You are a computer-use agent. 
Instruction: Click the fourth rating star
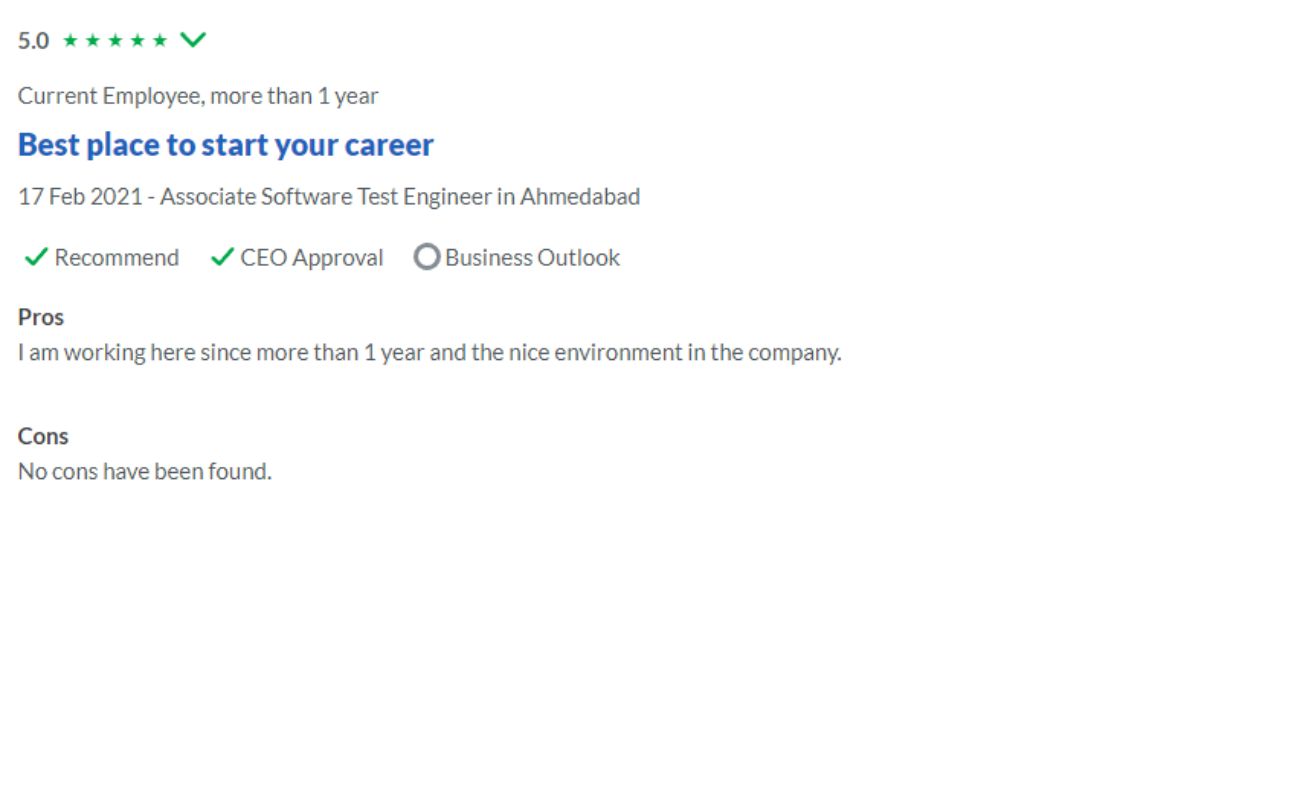coord(137,41)
